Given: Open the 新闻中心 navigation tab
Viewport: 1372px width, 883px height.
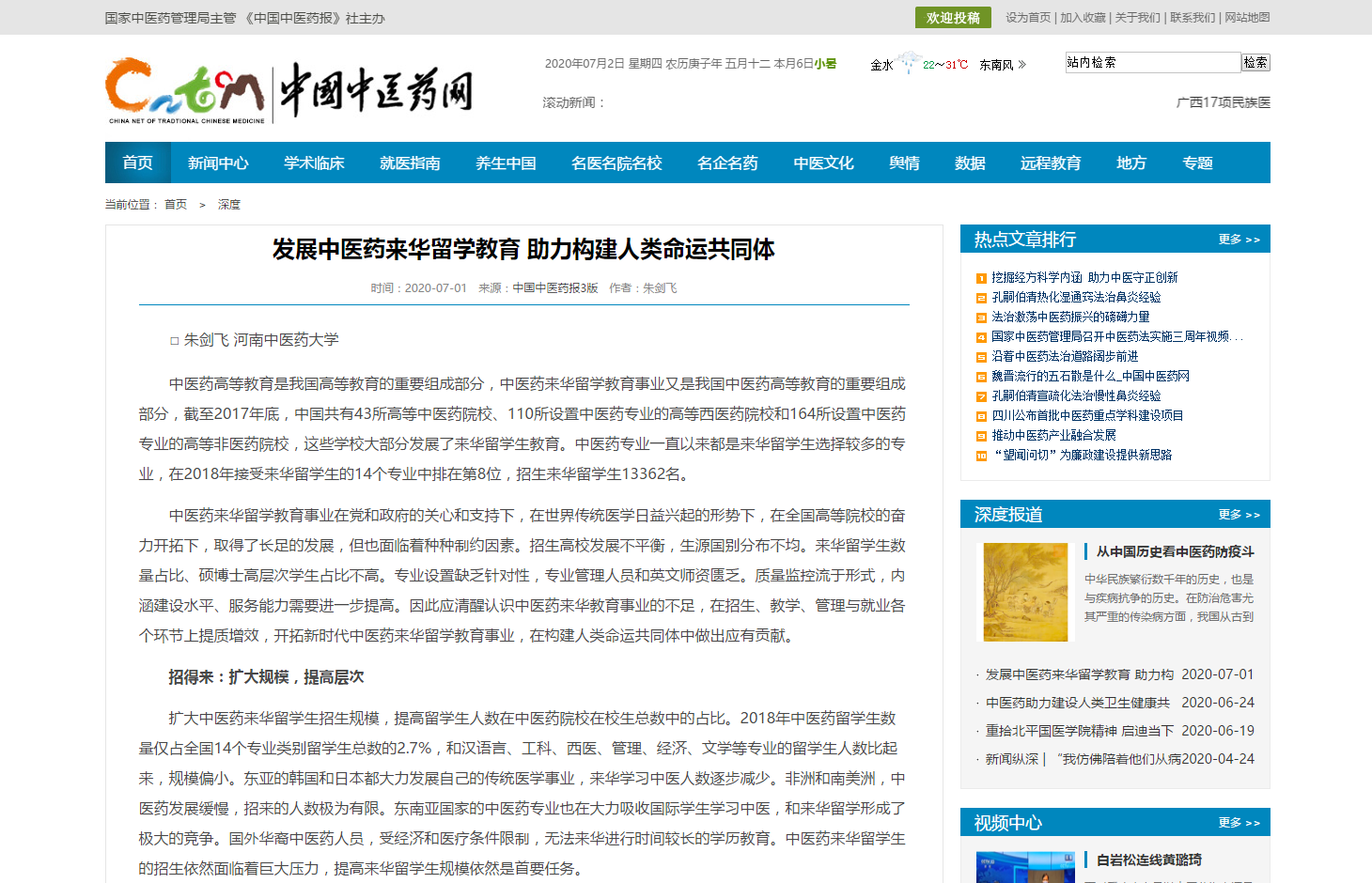Looking at the screenshot, I should (x=218, y=163).
